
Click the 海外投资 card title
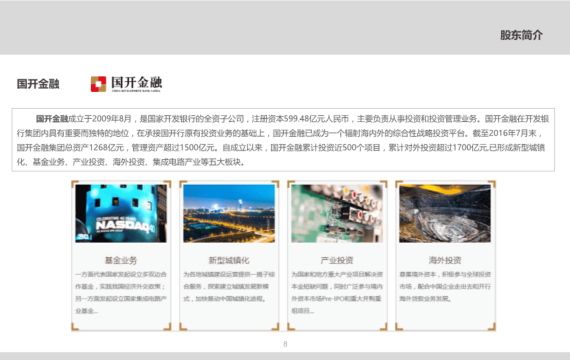point(445,260)
